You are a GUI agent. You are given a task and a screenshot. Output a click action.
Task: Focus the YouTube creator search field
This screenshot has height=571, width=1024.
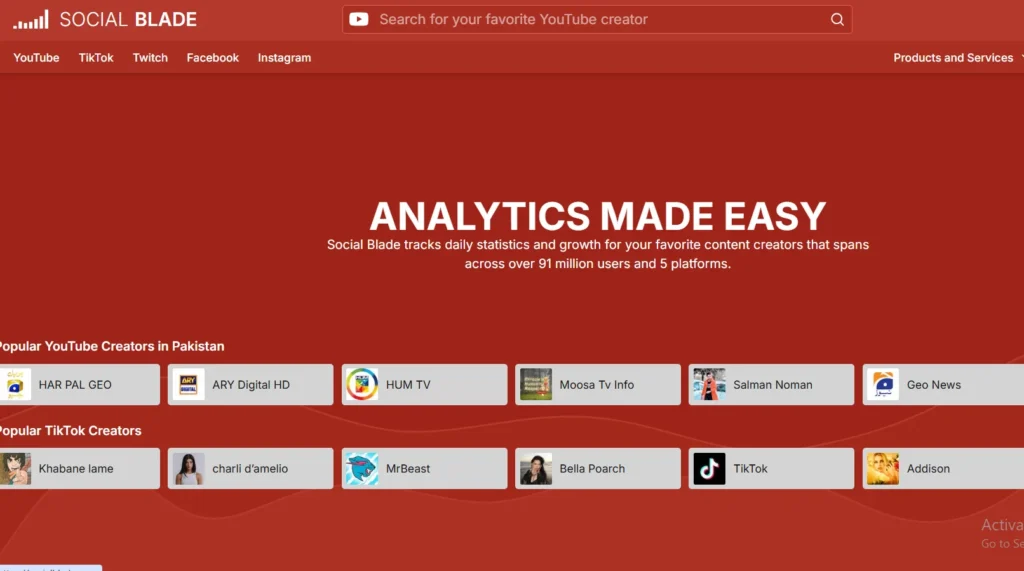(x=597, y=20)
